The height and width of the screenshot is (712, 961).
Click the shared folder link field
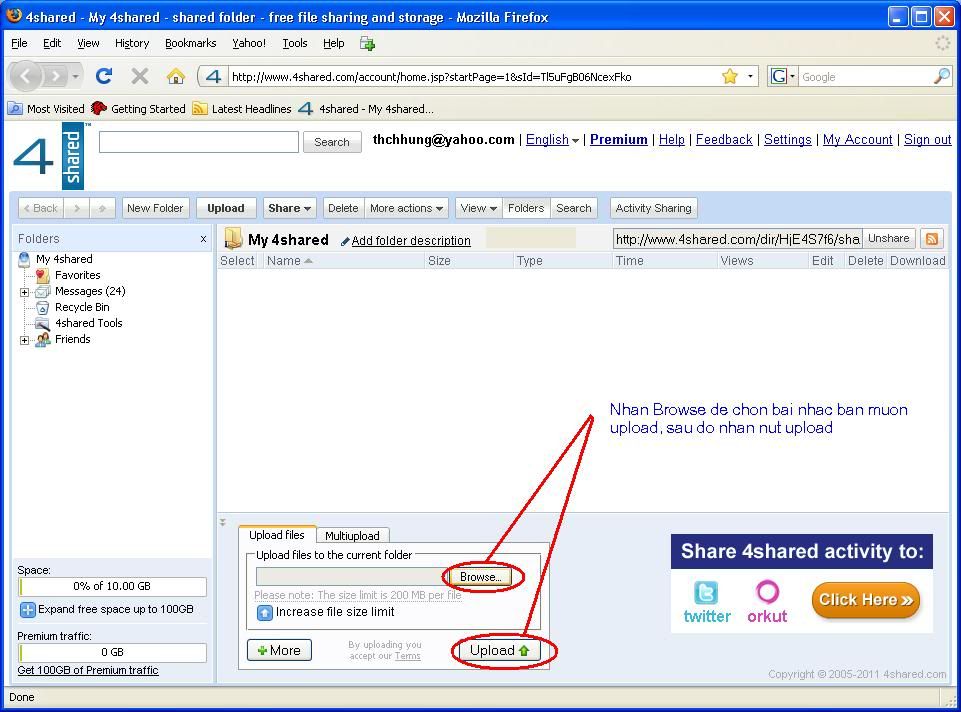click(737, 239)
